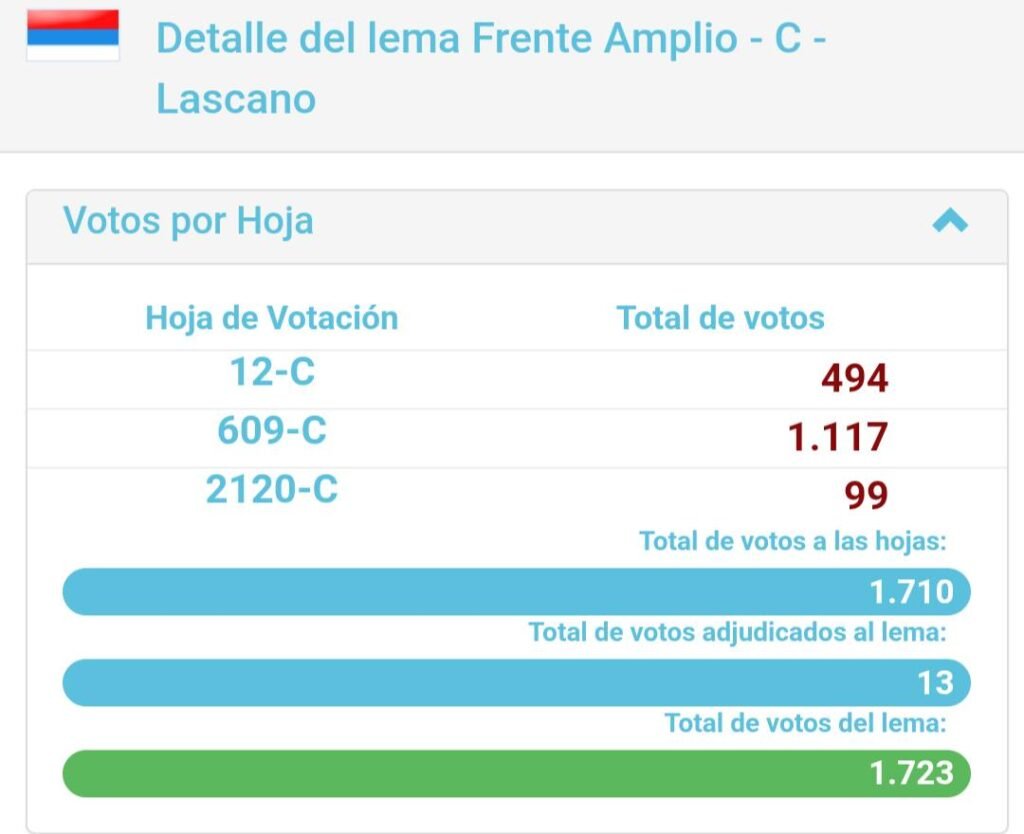Image resolution: width=1024 pixels, height=834 pixels.
Task: Open hoja 609-C link
Action: click(x=272, y=431)
